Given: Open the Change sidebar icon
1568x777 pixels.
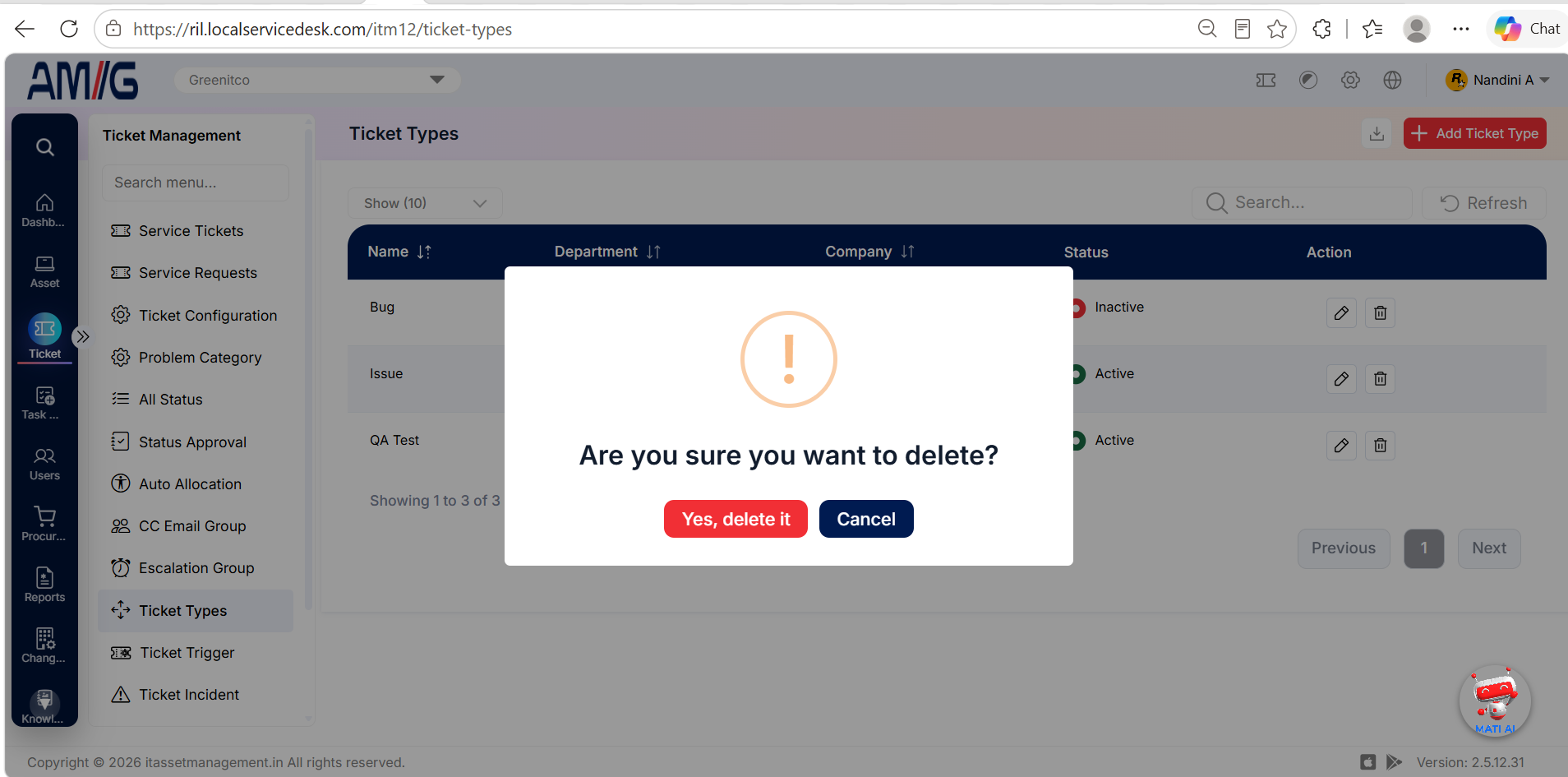Looking at the screenshot, I should [44, 646].
